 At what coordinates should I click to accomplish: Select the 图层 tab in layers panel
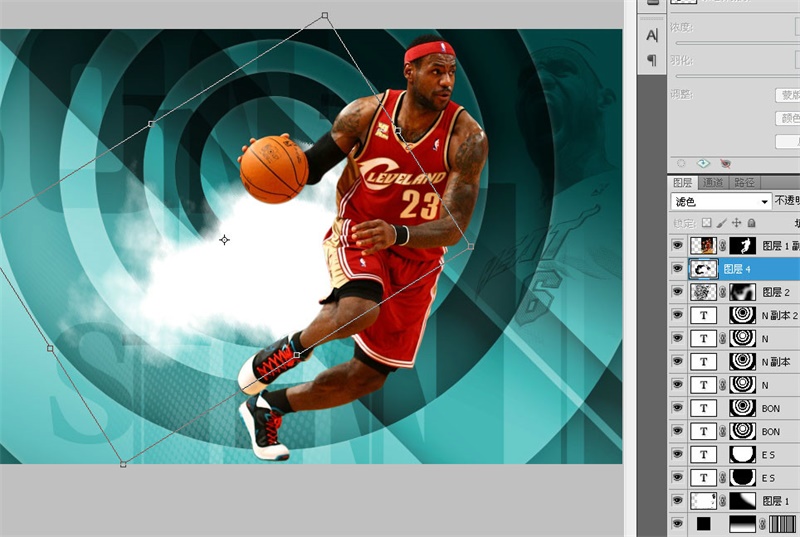click(x=683, y=182)
